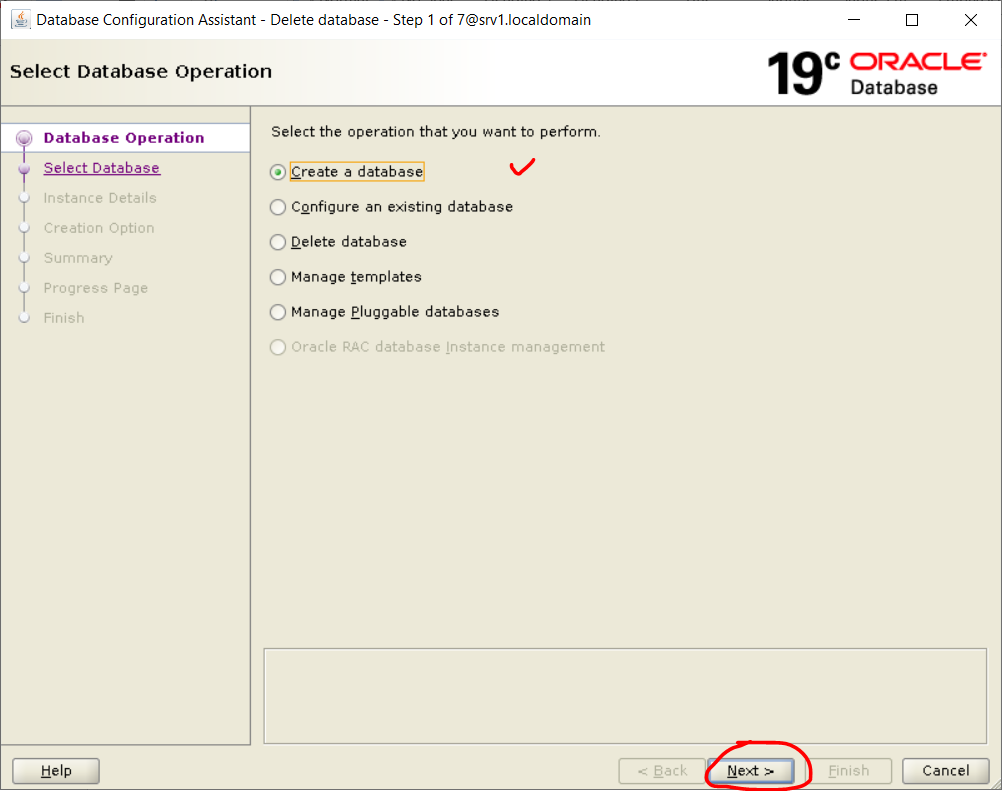Close the Database Configuration Assistant window
This screenshot has height=791, width=1002.
coord(970,20)
